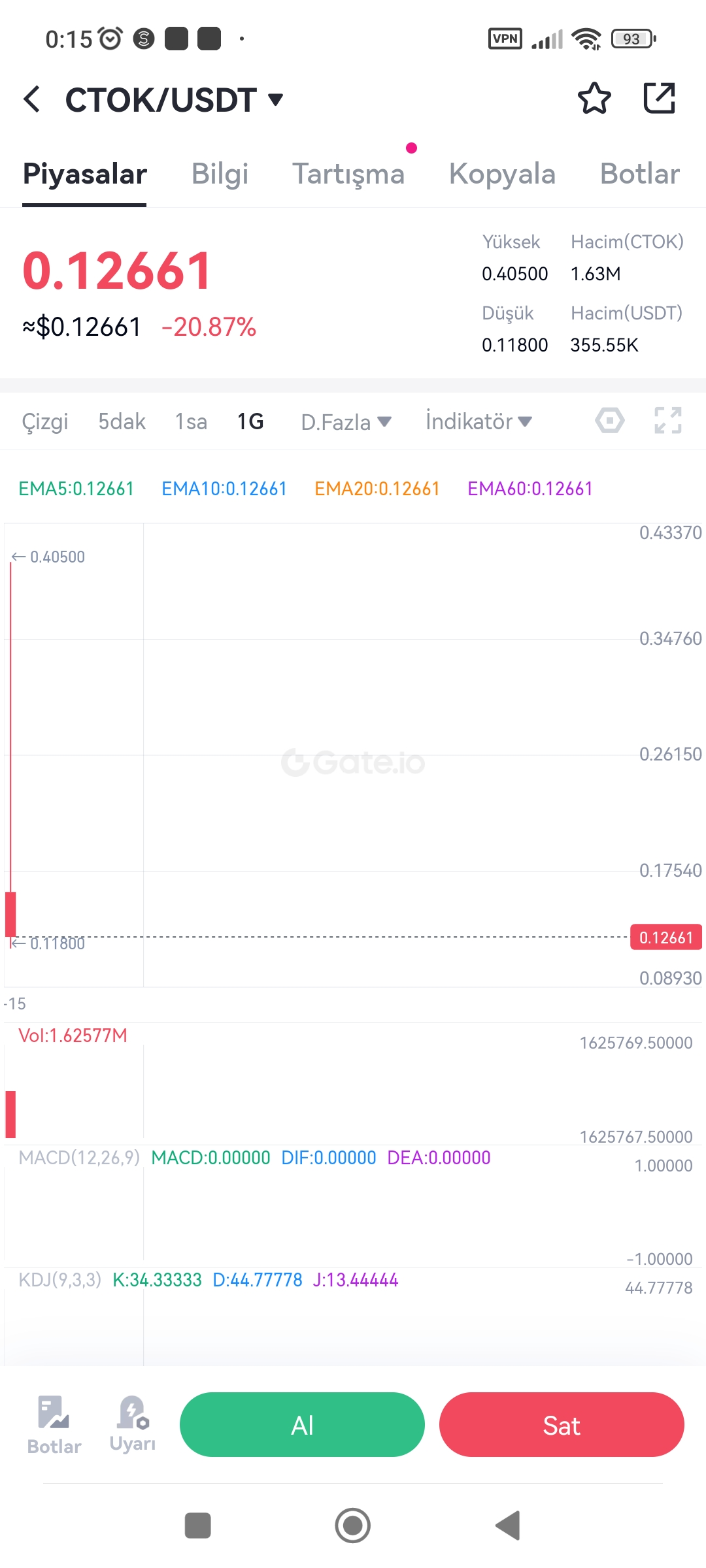The height and width of the screenshot is (1568, 706).
Task: Tap the back arrow icon
Action: click(x=31, y=99)
